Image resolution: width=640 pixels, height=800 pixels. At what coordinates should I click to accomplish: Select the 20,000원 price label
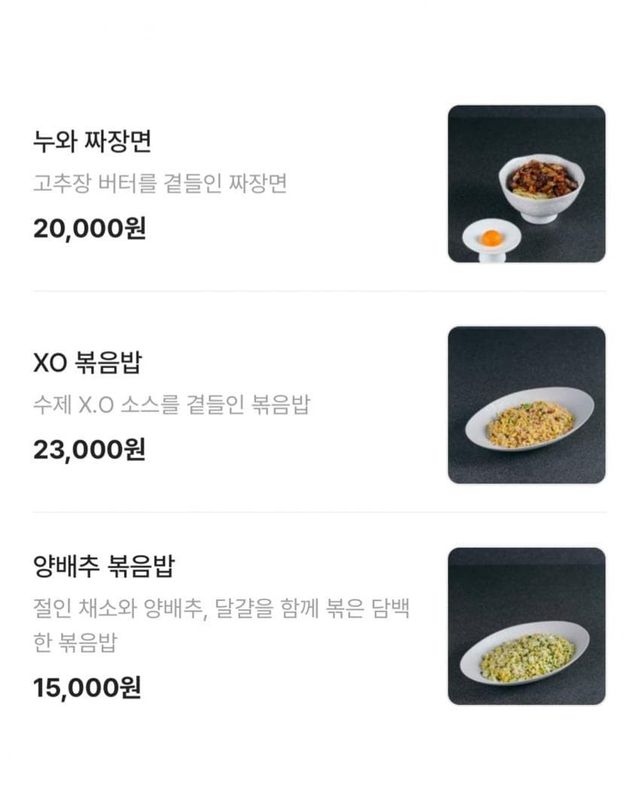(89, 228)
